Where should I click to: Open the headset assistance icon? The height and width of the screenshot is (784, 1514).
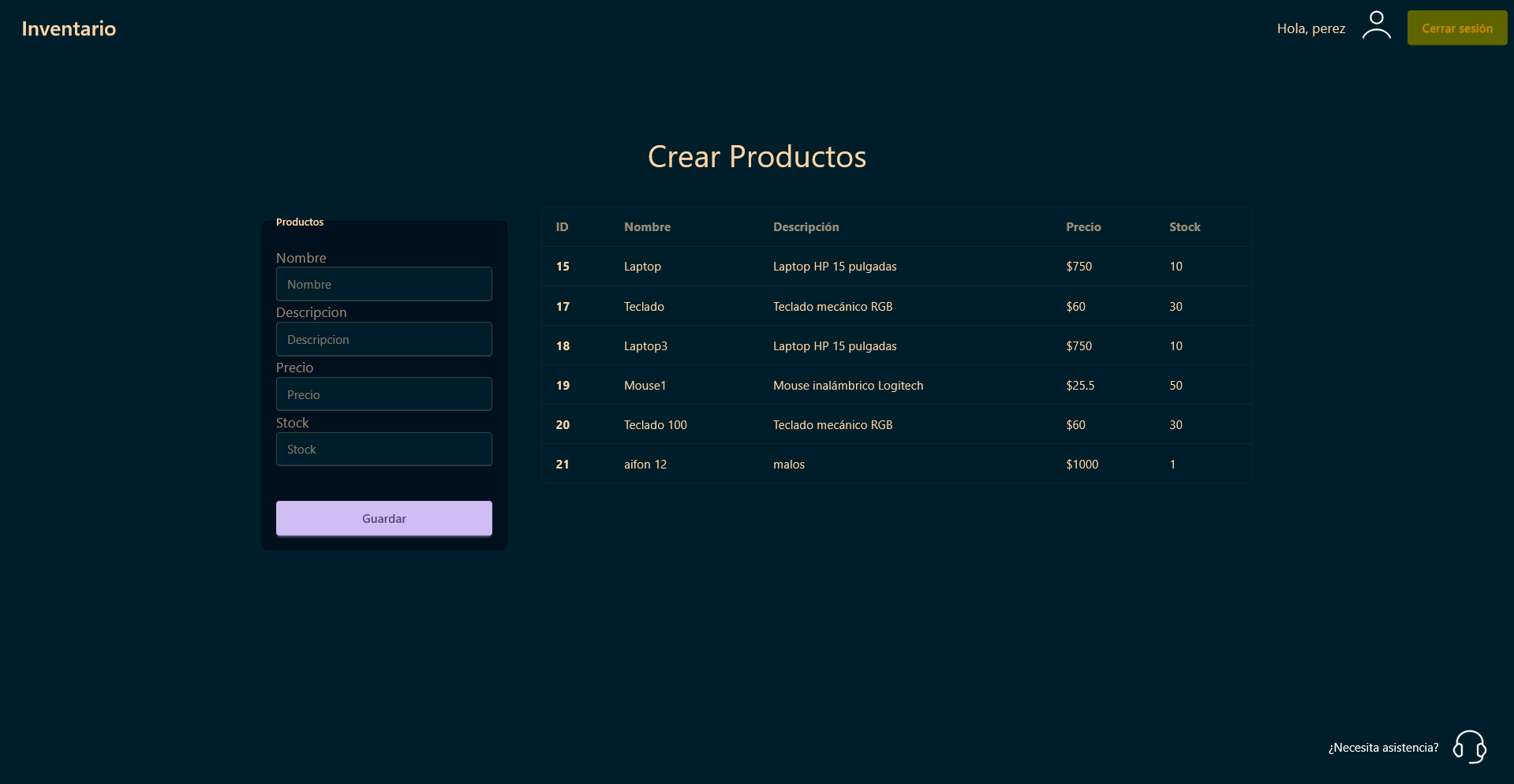(x=1469, y=746)
